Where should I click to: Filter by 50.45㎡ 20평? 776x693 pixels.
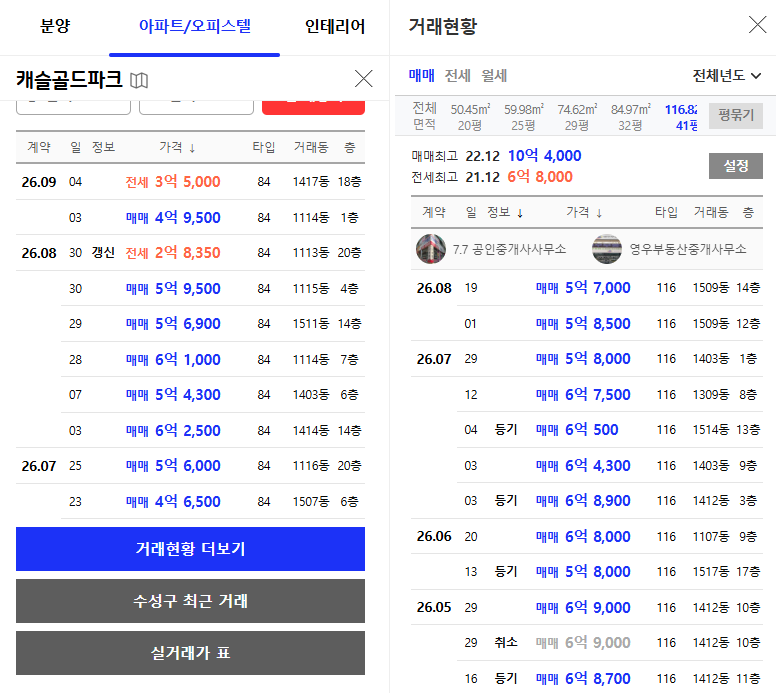point(470,117)
